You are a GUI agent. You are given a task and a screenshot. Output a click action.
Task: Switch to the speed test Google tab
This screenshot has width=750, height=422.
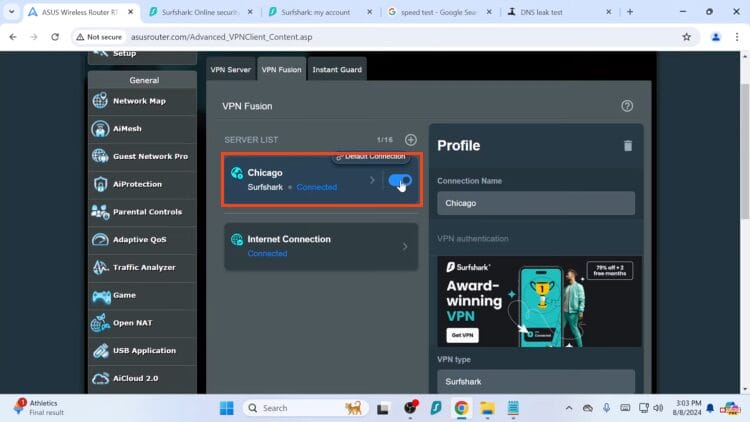(438, 12)
